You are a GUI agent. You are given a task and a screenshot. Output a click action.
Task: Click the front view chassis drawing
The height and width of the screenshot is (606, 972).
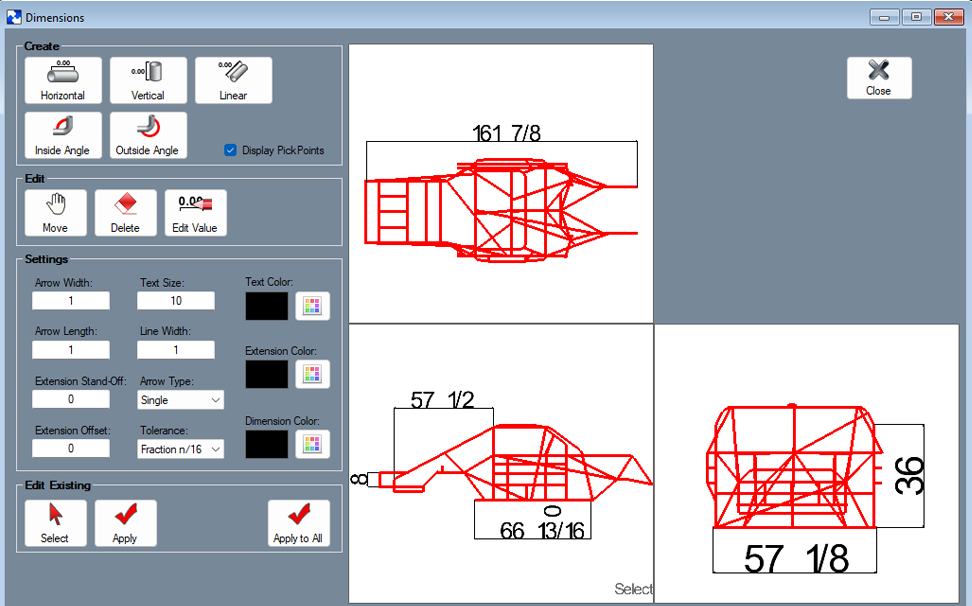[x=795, y=466]
